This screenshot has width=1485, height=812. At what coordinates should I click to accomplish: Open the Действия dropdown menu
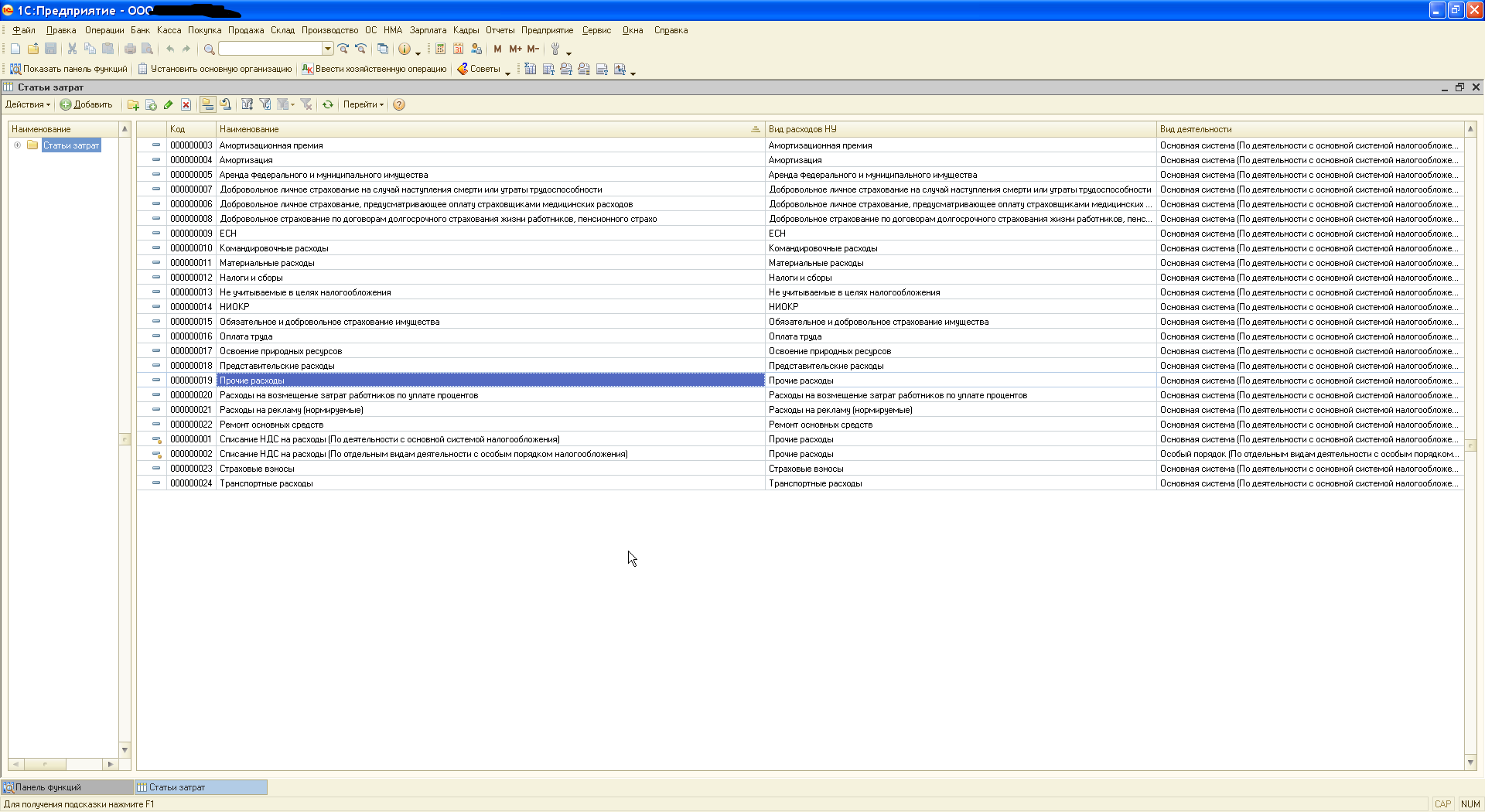(x=28, y=105)
